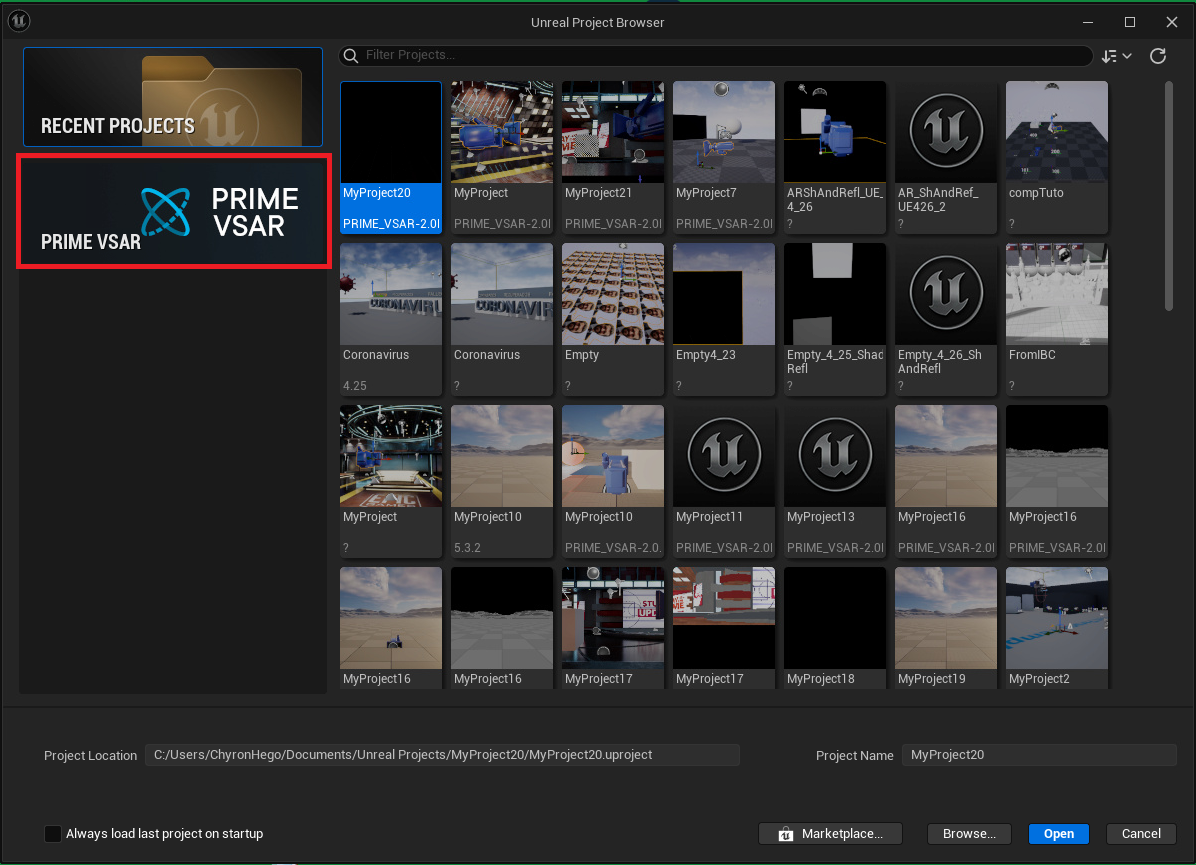
Task: Click the refresh projects icon
Action: point(1158,56)
